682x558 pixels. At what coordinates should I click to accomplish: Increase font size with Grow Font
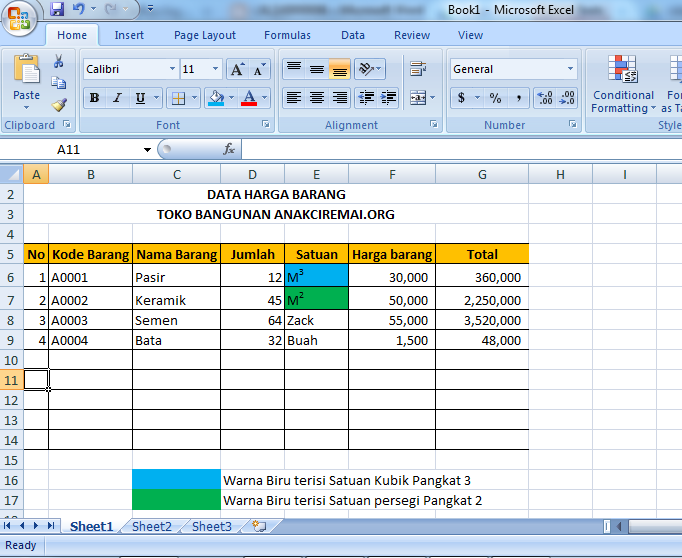(x=237, y=69)
